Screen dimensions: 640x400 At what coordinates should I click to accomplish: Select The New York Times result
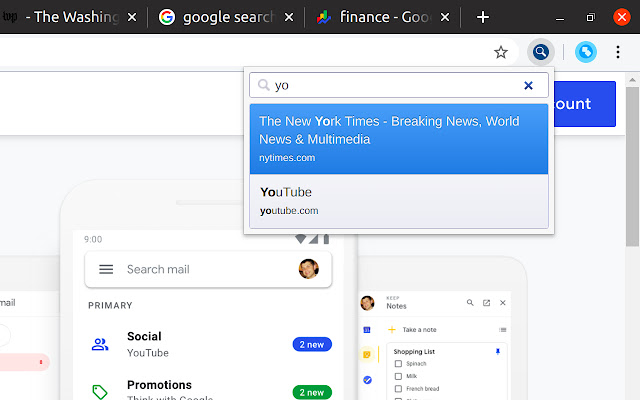[398, 138]
